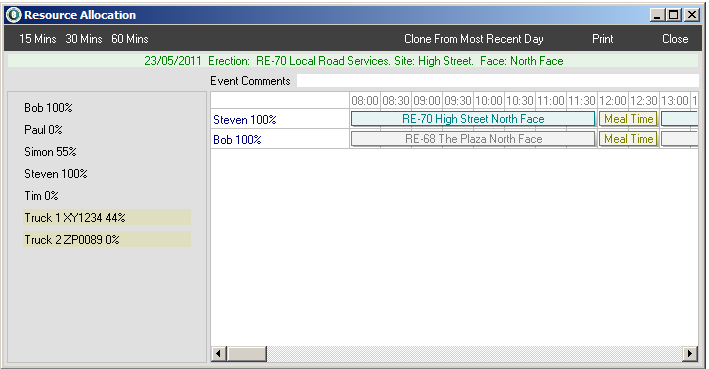The height and width of the screenshot is (369, 709).
Task: Choose Clone From Most Recent Day
Action: [x=473, y=39]
